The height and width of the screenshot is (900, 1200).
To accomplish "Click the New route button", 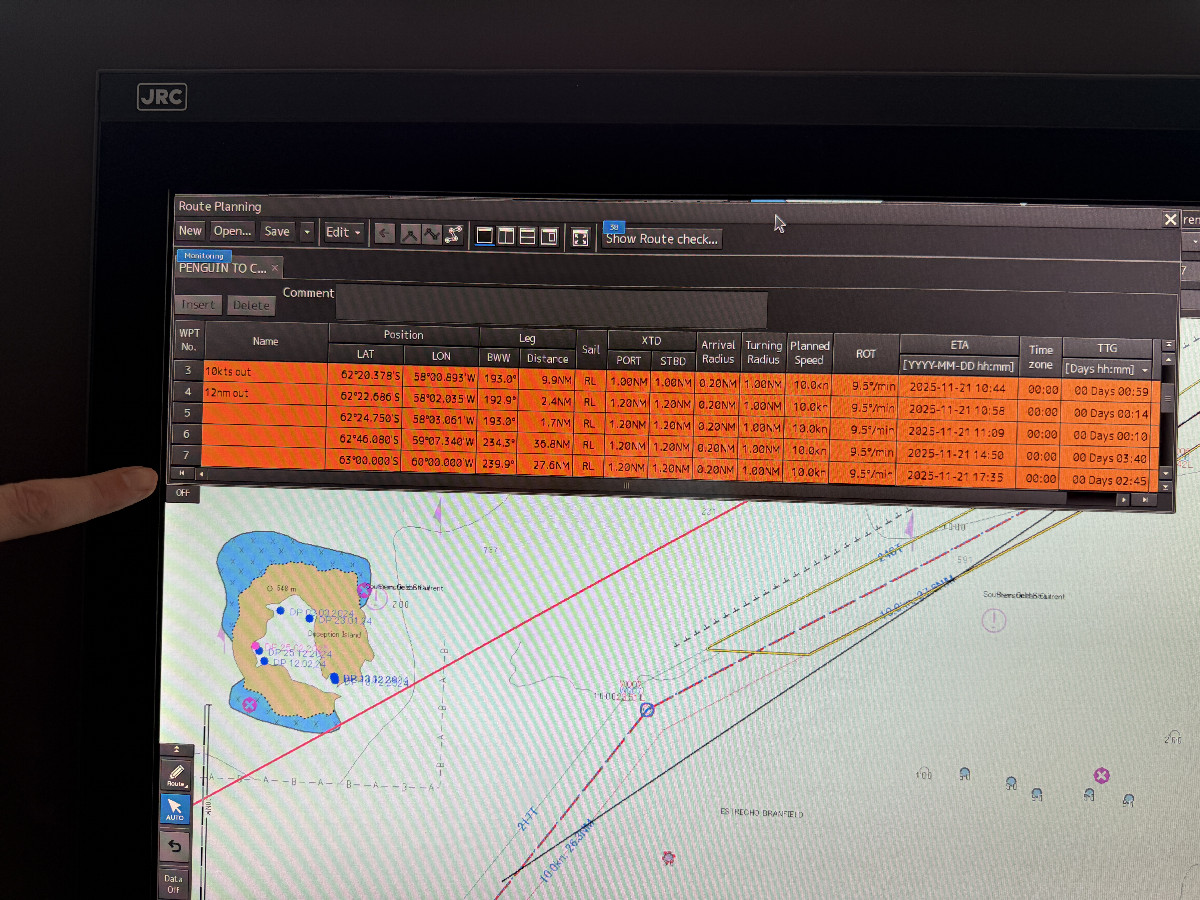I will (190, 230).
